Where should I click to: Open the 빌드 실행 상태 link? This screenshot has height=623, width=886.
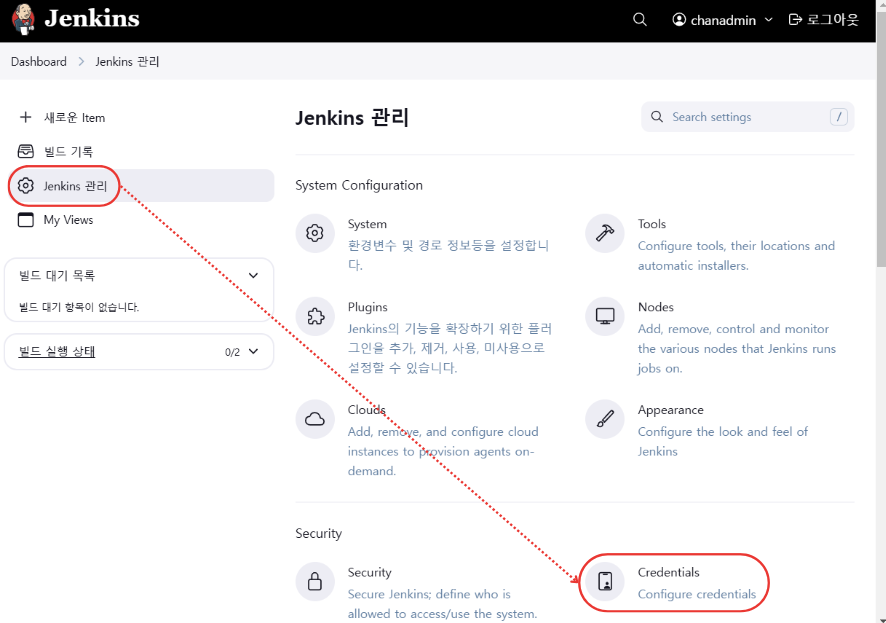(57, 351)
